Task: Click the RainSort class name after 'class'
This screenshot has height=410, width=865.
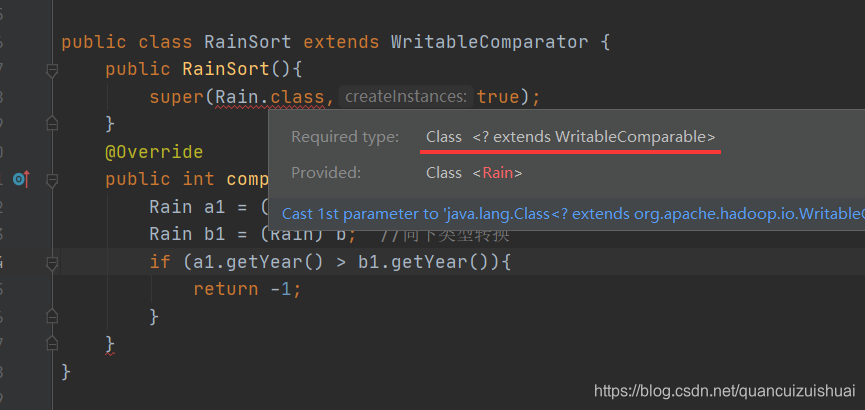Action: (x=248, y=42)
